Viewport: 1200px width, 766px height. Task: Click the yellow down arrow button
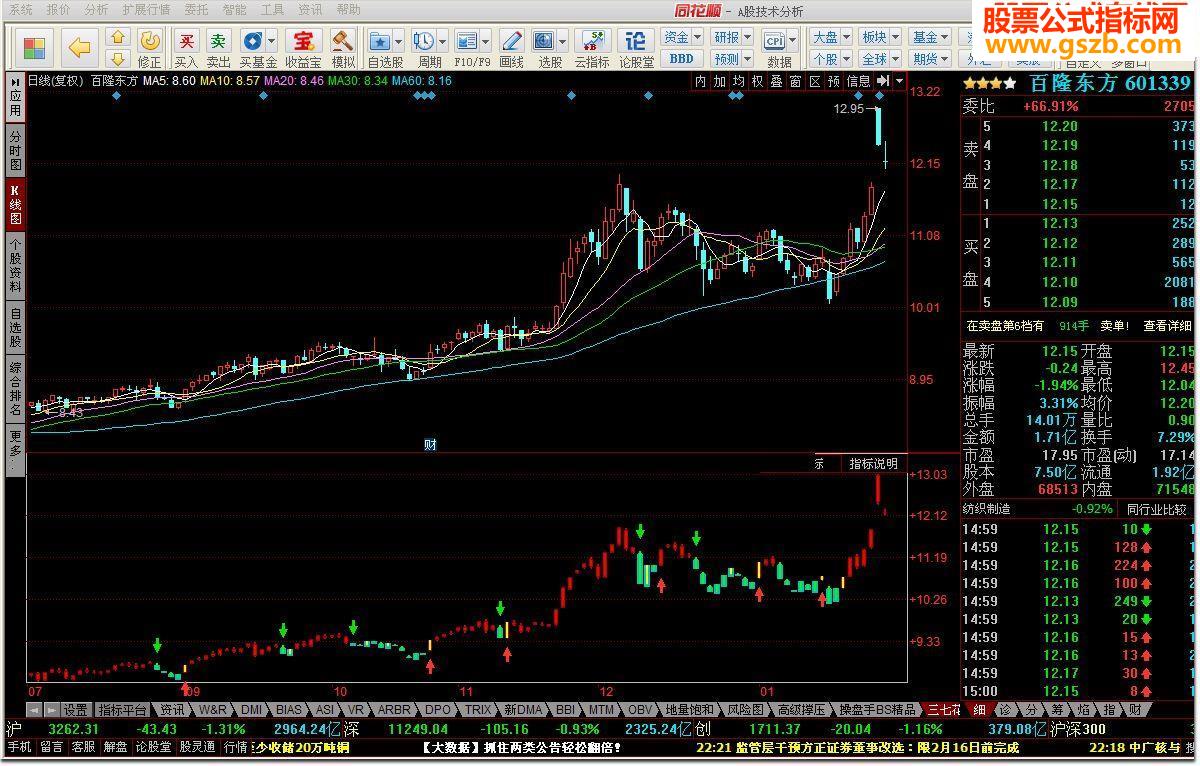click(119, 59)
